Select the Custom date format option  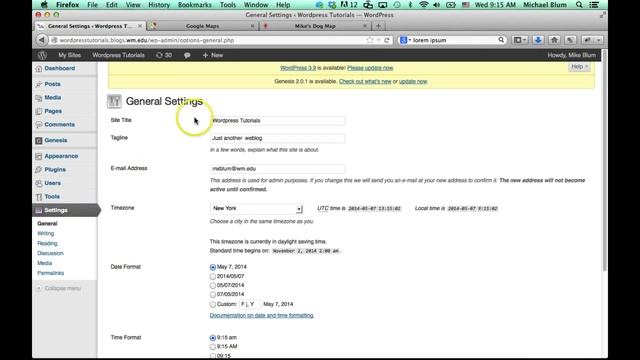click(213, 304)
